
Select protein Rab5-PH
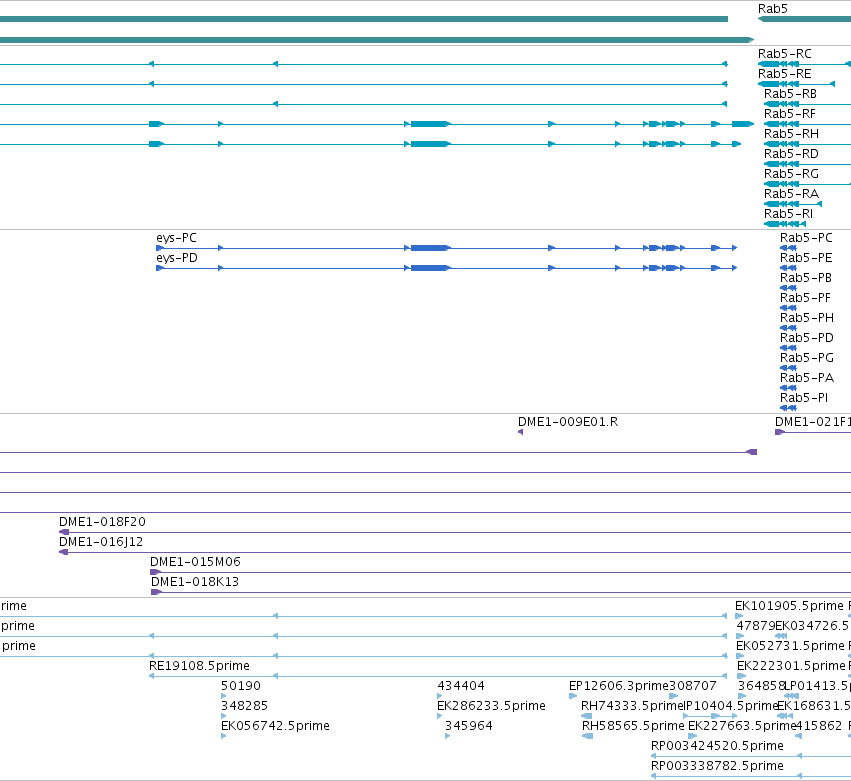pos(807,318)
